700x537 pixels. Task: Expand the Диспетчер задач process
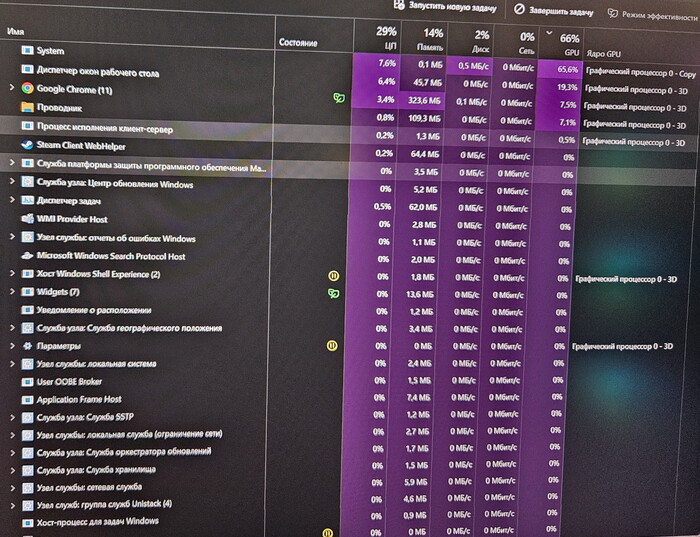tap(12, 200)
